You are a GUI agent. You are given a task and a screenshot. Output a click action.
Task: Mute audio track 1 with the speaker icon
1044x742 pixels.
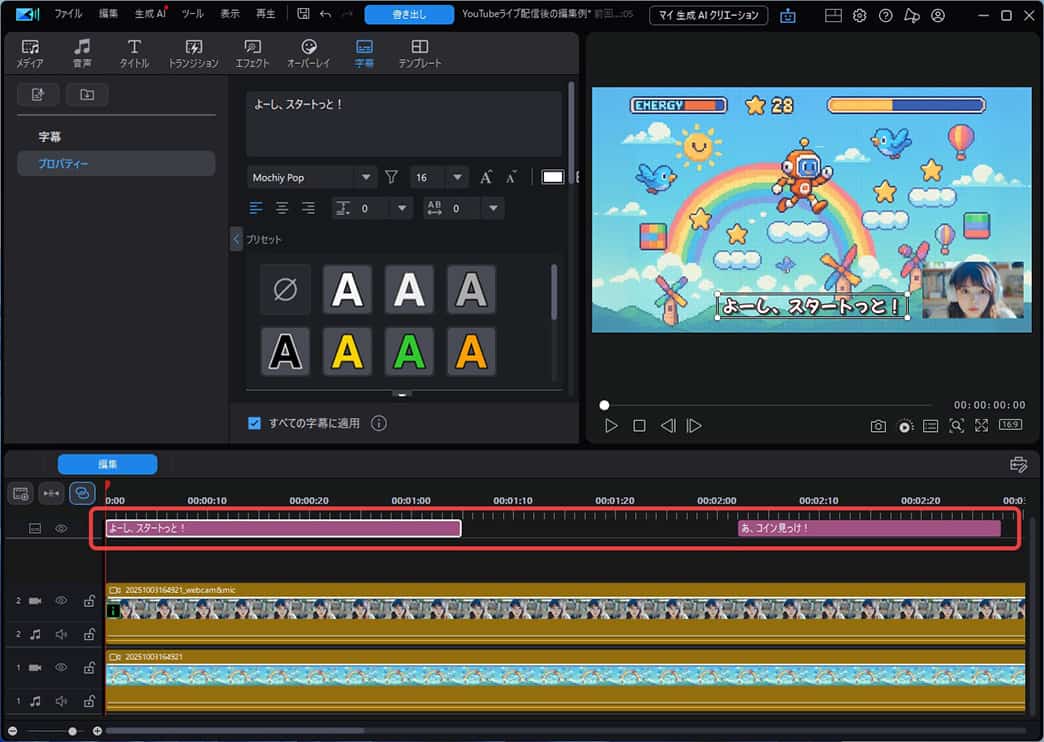(x=62, y=701)
